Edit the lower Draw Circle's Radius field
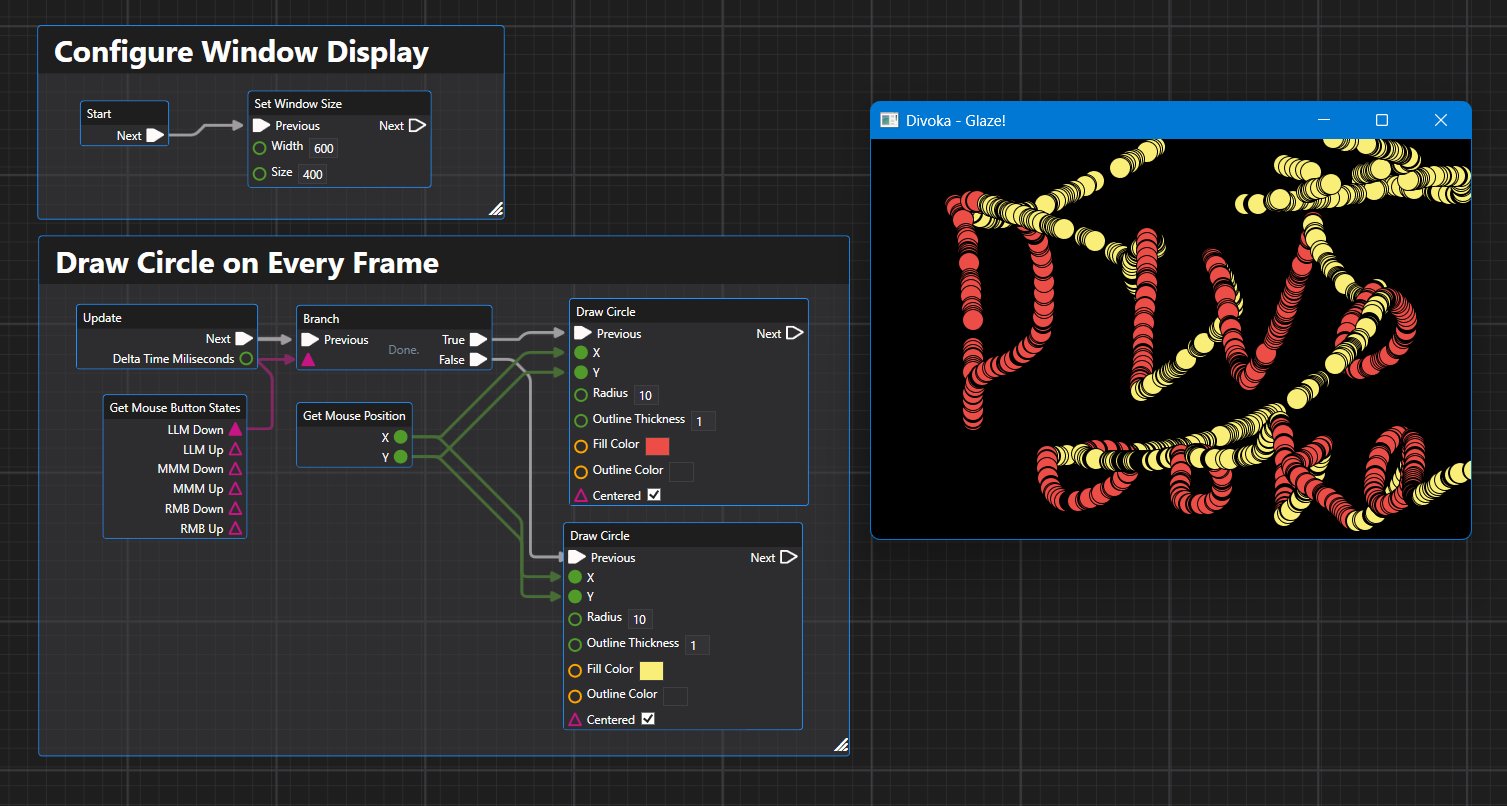This screenshot has width=1507, height=806. 640,620
